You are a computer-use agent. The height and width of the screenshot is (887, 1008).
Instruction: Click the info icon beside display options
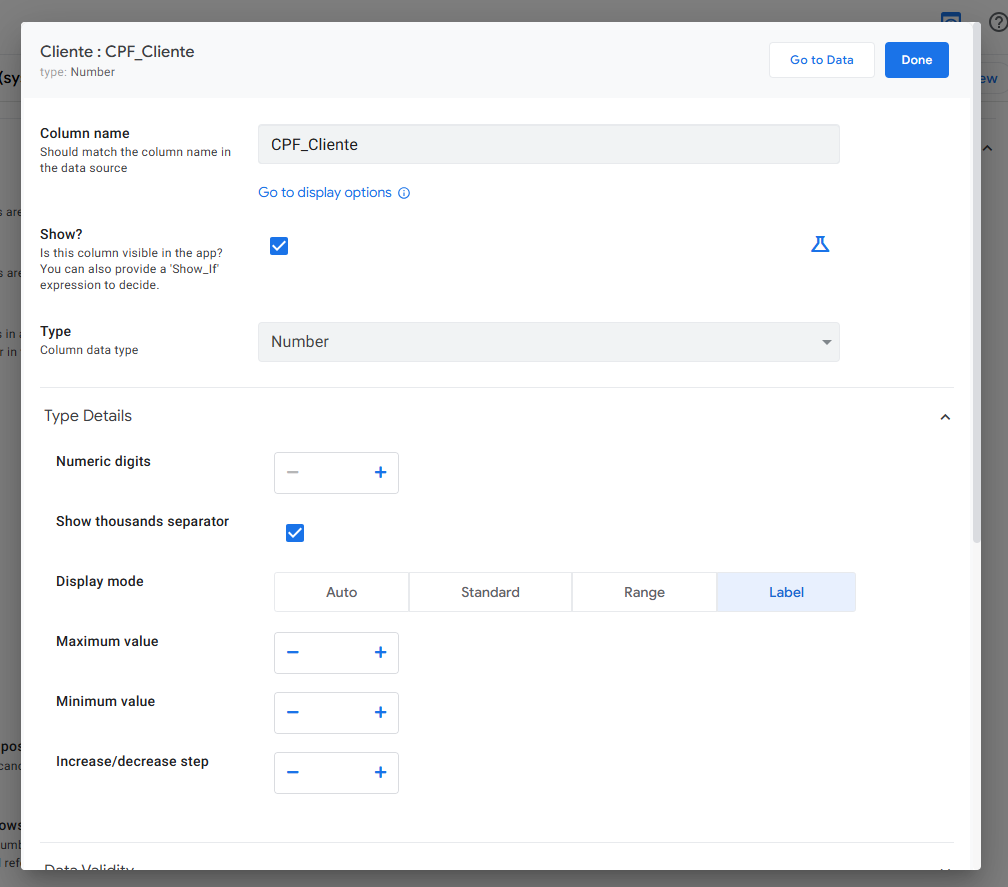click(404, 193)
